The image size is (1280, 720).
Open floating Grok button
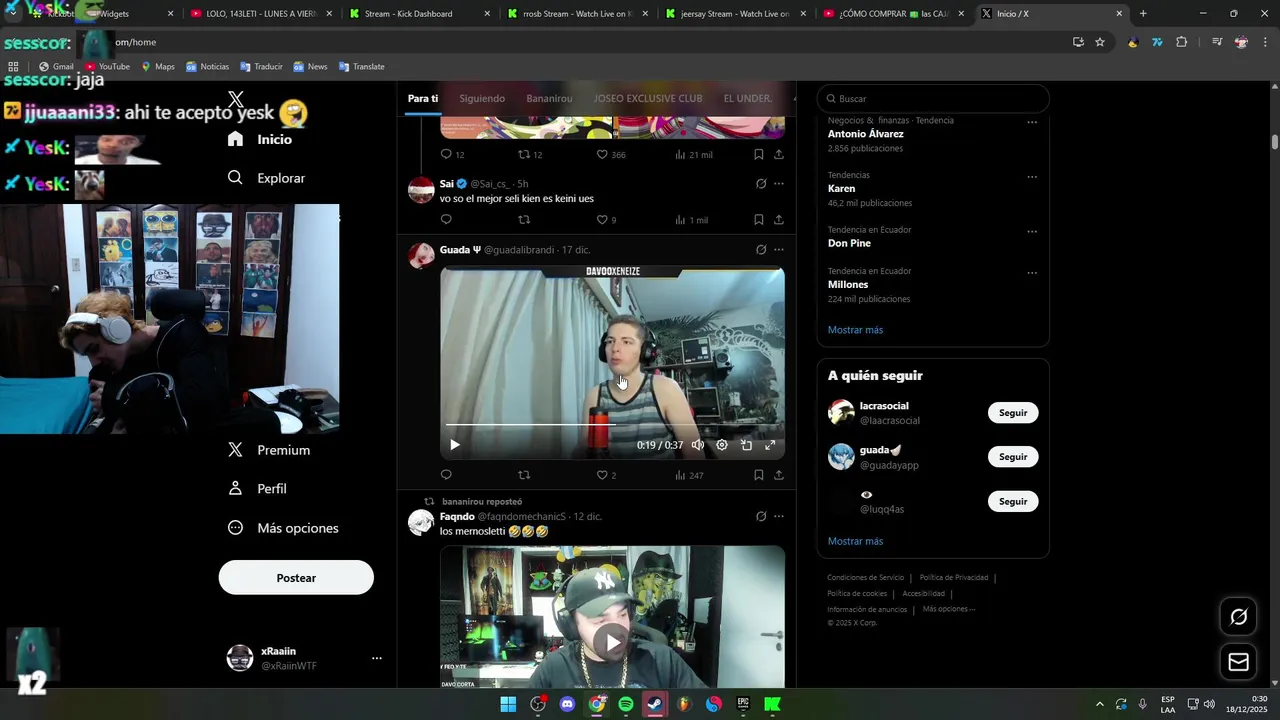pyautogui.click(x=1238, y=617)
